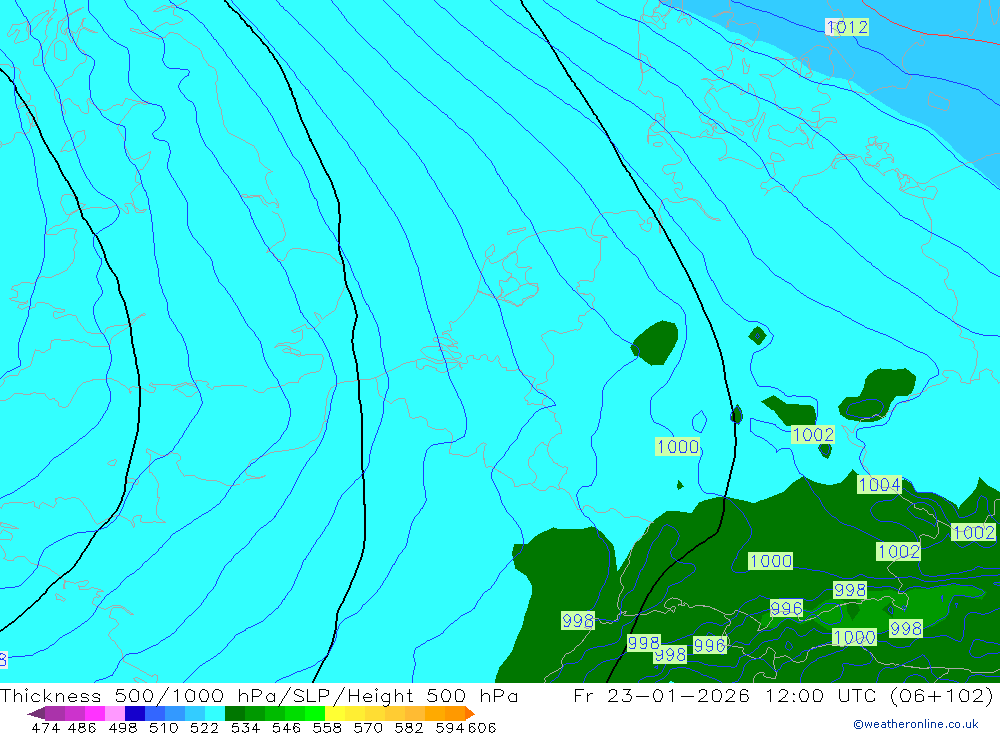Select the dark blue legend swatch
This screenshot has height=733, width=1000.
[135, 713]
